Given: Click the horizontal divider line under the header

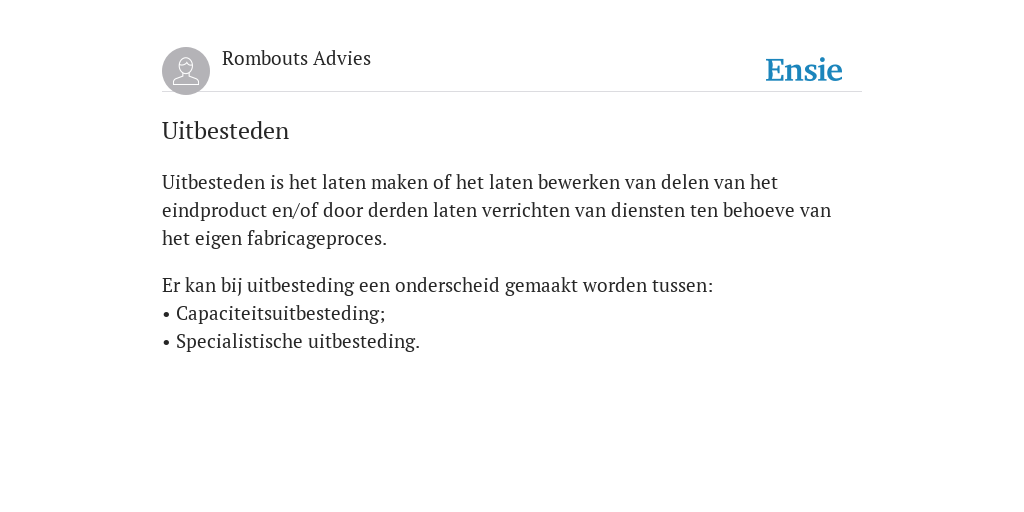Looking at the screenshot, I should click(x=512, y=92).
